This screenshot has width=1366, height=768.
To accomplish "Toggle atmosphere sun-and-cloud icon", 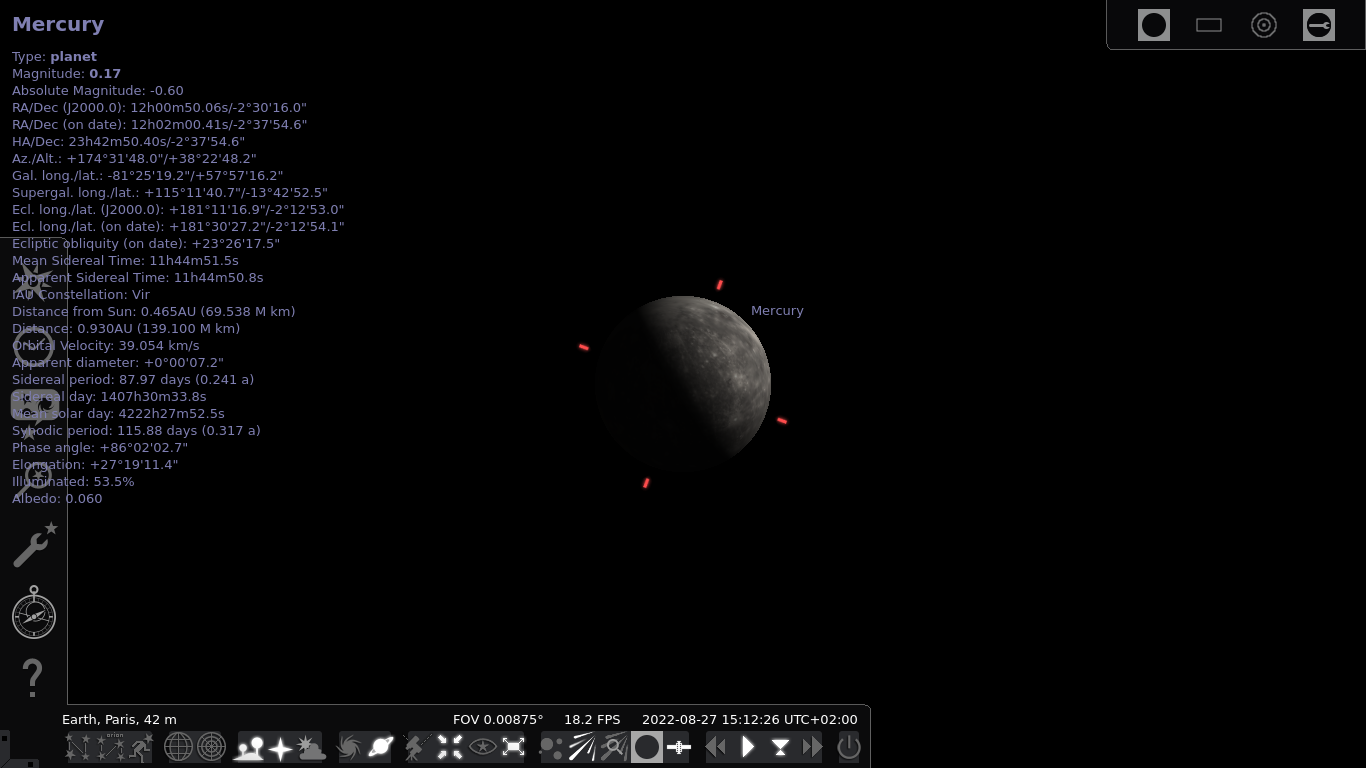I will pyautogui.click(x=312, y=747).
